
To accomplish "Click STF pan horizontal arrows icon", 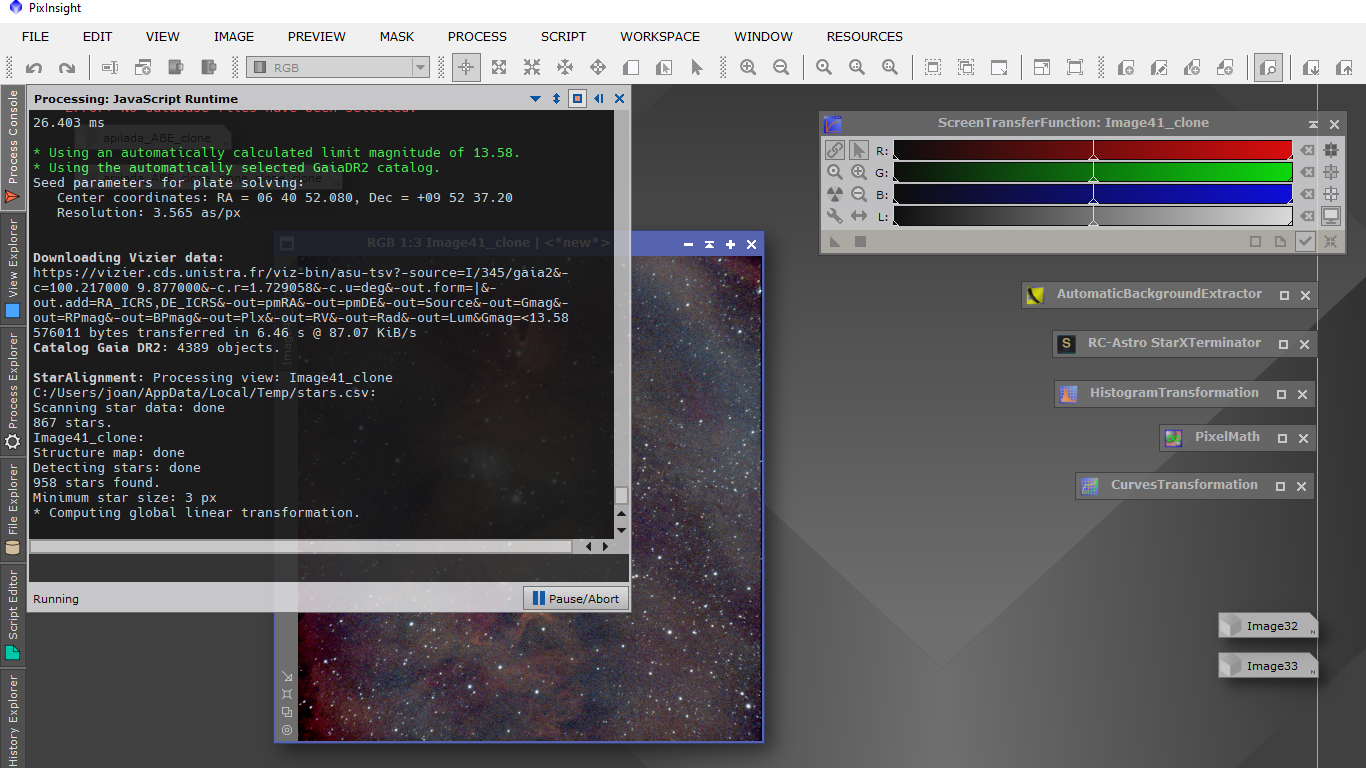I will pyautogui.click(x=859, y=216).
